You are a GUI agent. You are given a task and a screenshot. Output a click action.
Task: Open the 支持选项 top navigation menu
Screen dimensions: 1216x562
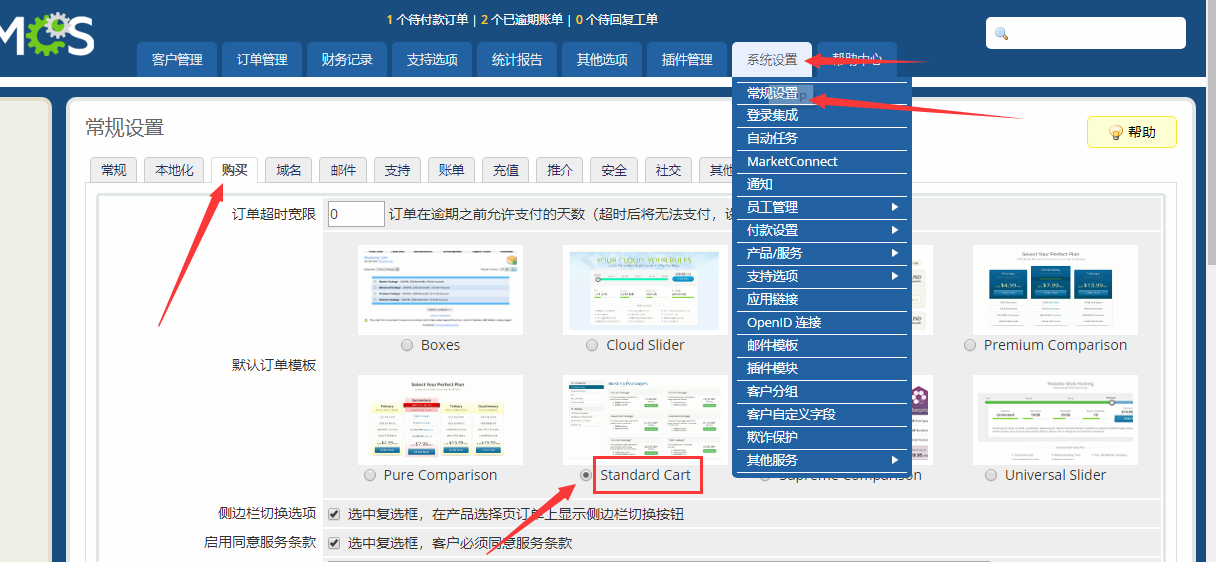432,59
